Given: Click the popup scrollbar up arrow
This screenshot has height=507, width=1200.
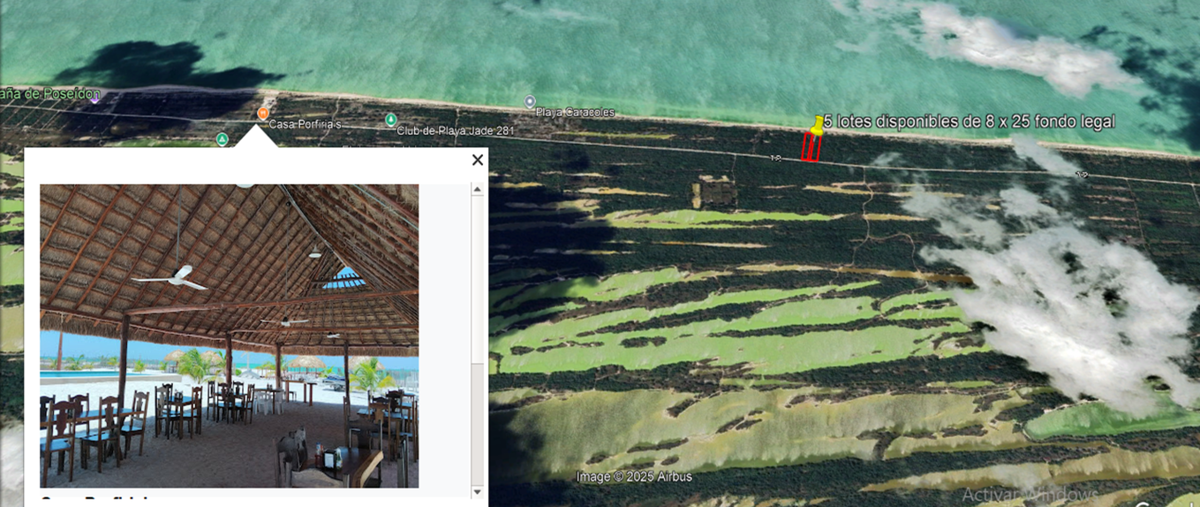Looking at the screenshot, I should [477, 190].
